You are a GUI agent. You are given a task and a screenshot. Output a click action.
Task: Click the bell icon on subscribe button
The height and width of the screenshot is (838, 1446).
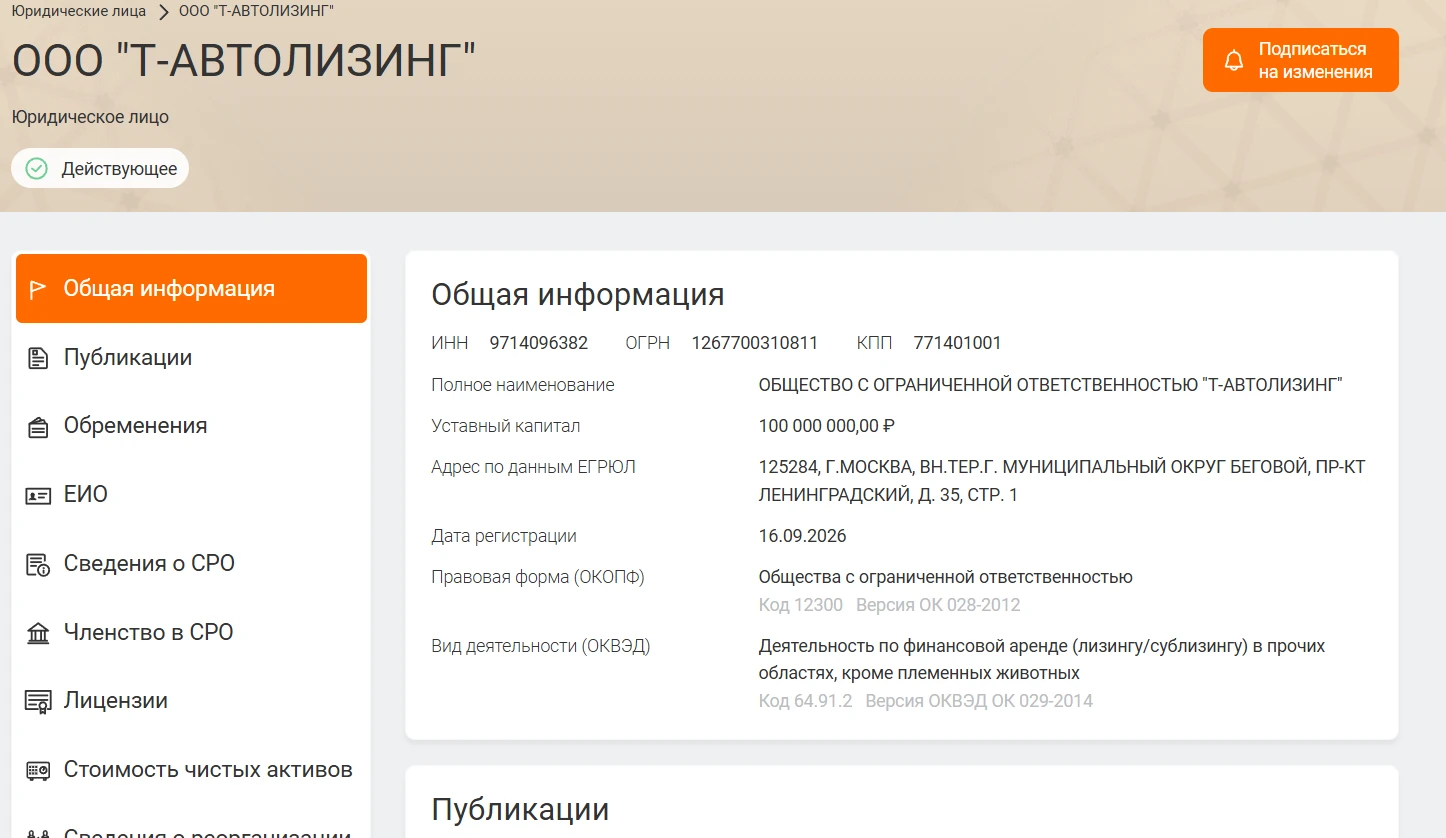tap(1234, 60)
